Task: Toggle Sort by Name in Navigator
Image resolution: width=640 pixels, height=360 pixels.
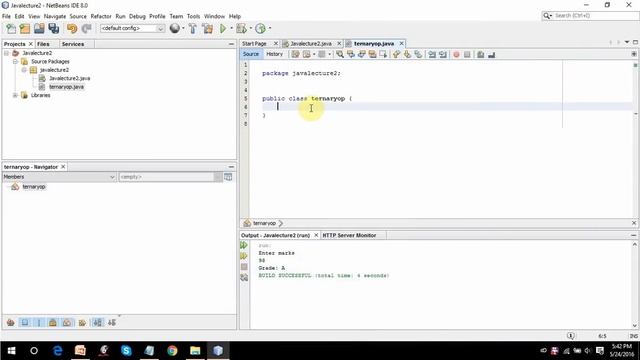Action: point(98,322)
